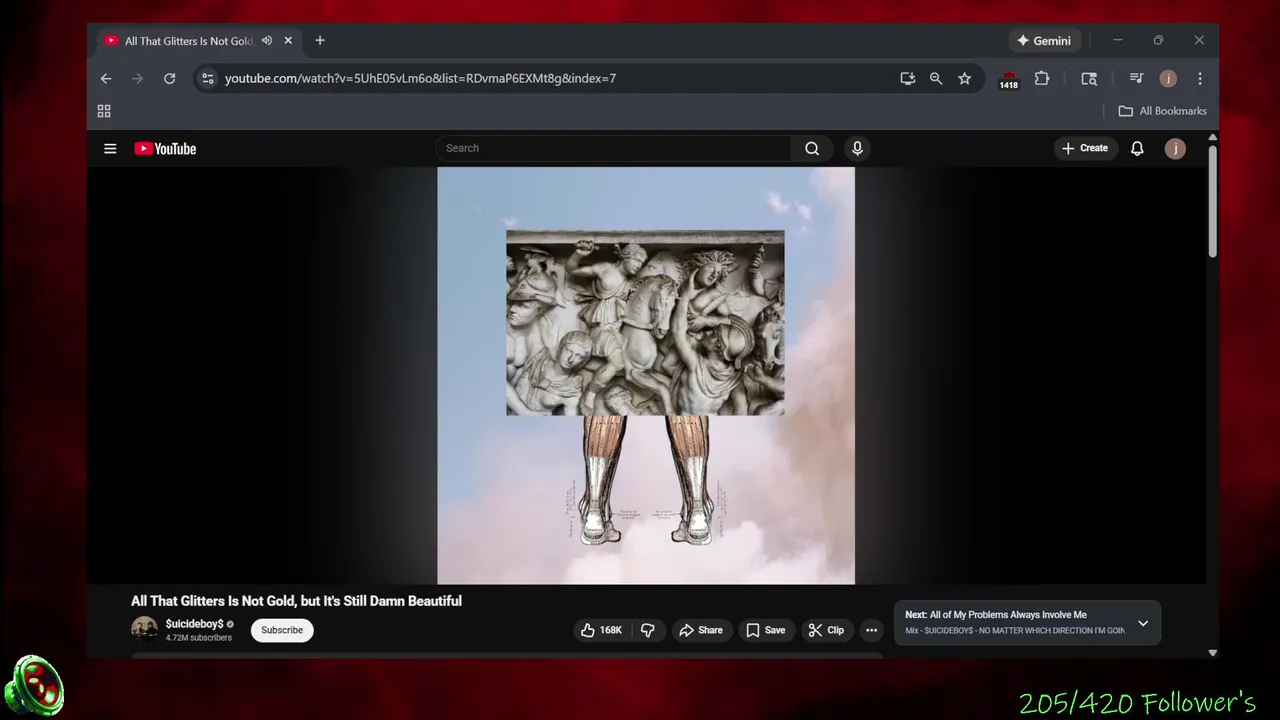Install the app from the address bar
This screenshot has height=720, width=1280.
point(908,78)
